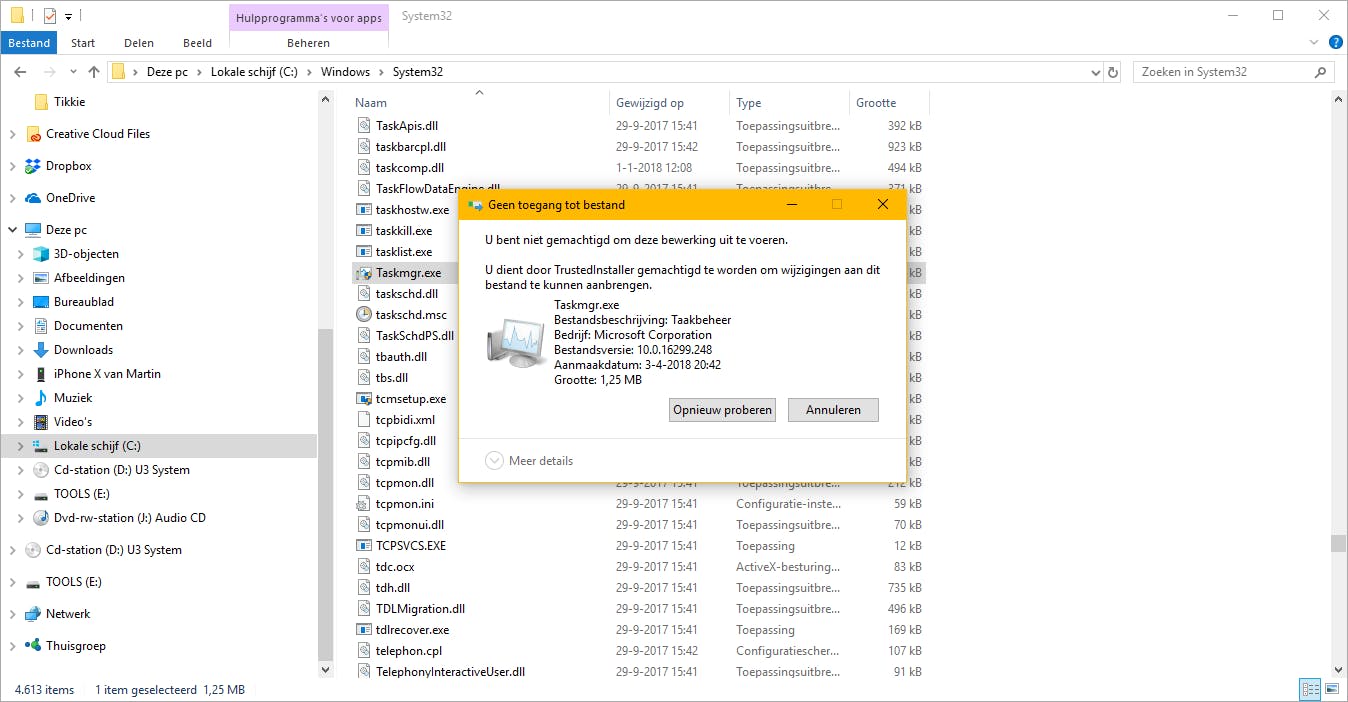Viewport: 1348px width, 702px height.
Task: Refresh the System32 folder view
Action: pos(1115,72)
